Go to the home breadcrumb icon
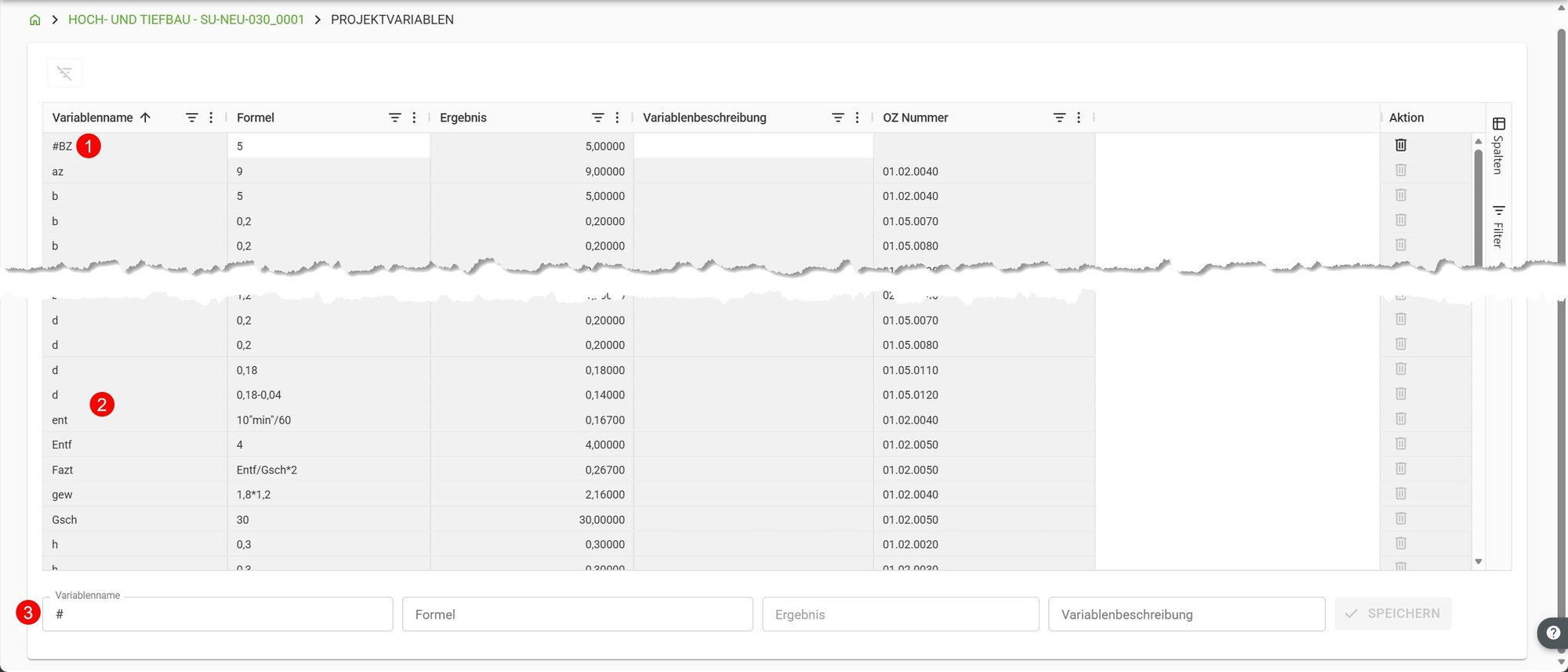This screenshot has width=1568, height=672. [x=34, y=20]
